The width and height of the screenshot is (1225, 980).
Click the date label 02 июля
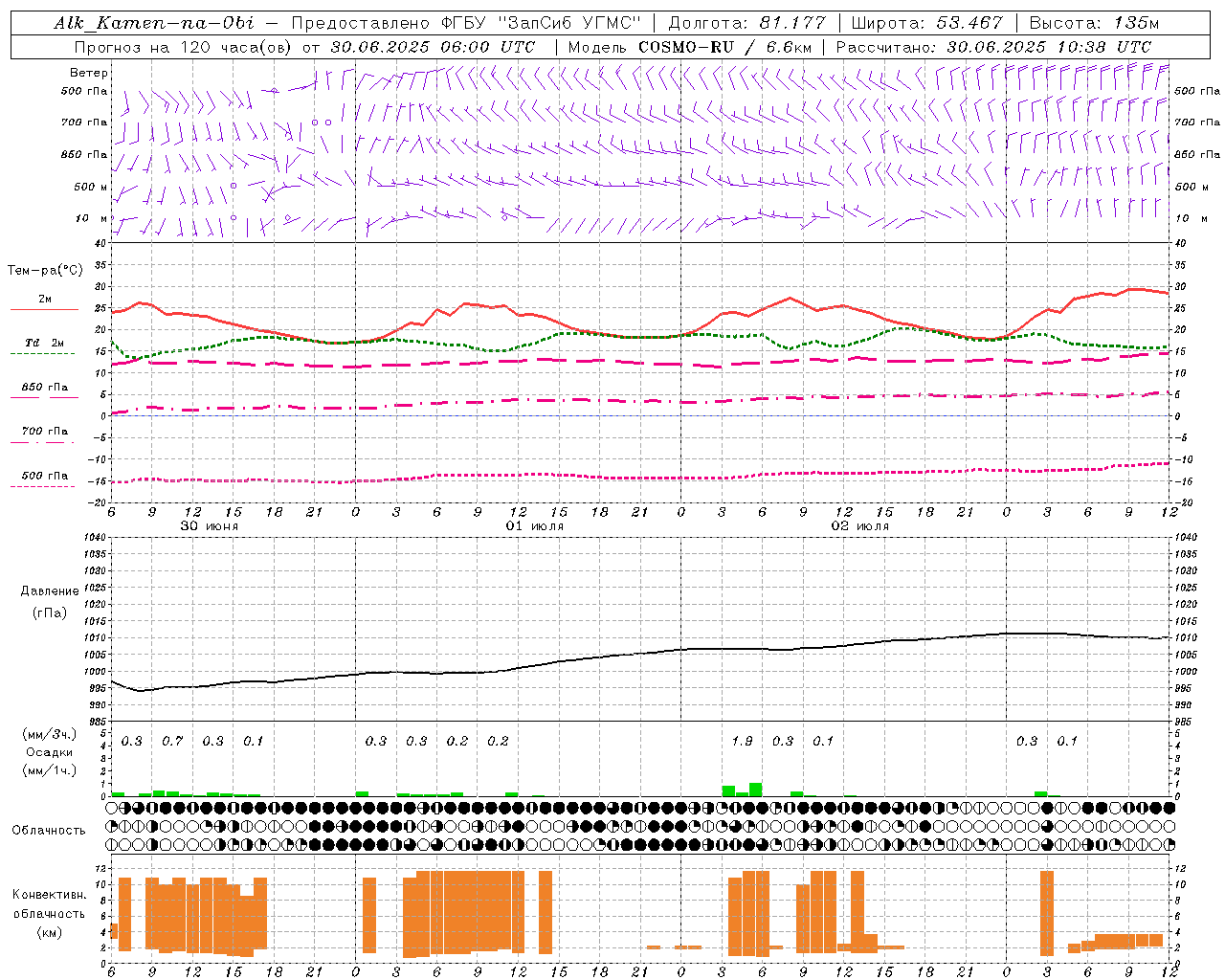click(x=860, y=526)
